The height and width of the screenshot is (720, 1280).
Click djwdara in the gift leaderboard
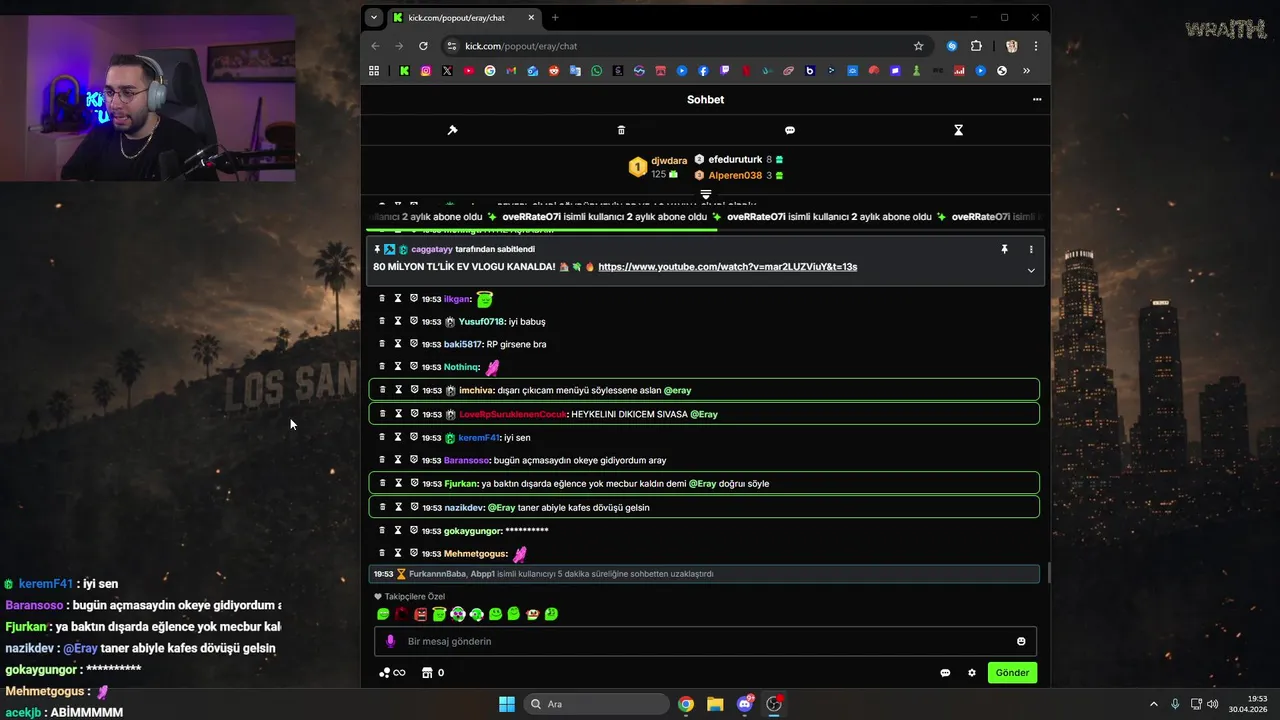(669, 160)
